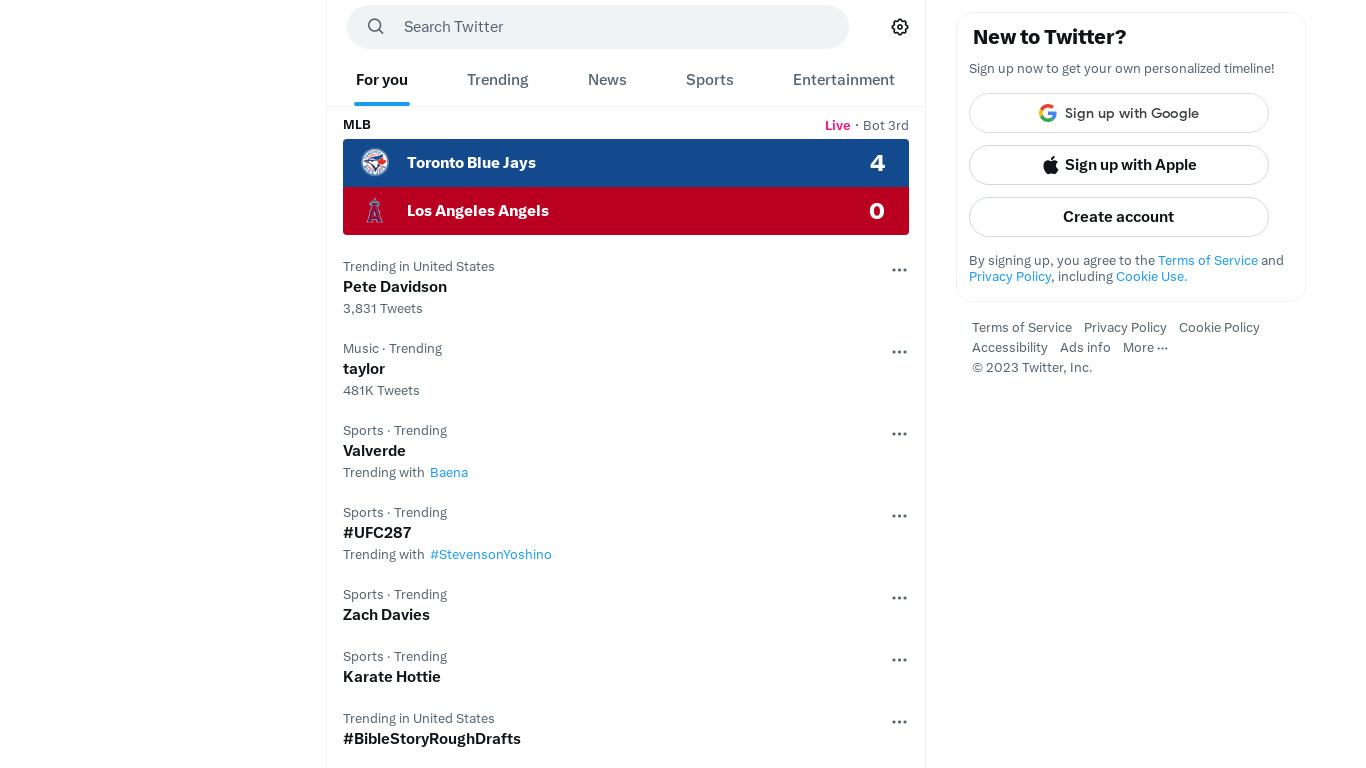Open more options for #BibleStoryRoughDrafts trend

900,722
